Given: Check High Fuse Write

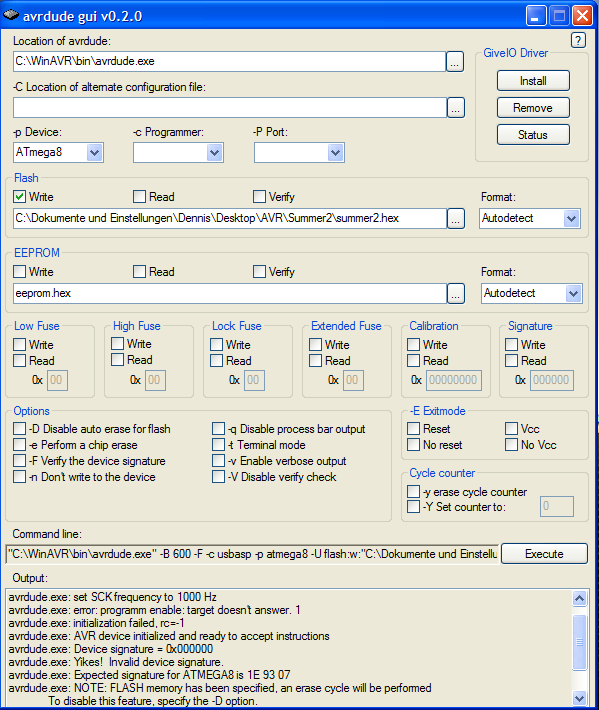Looking at the screenshot, I should (x=117, y=344).
